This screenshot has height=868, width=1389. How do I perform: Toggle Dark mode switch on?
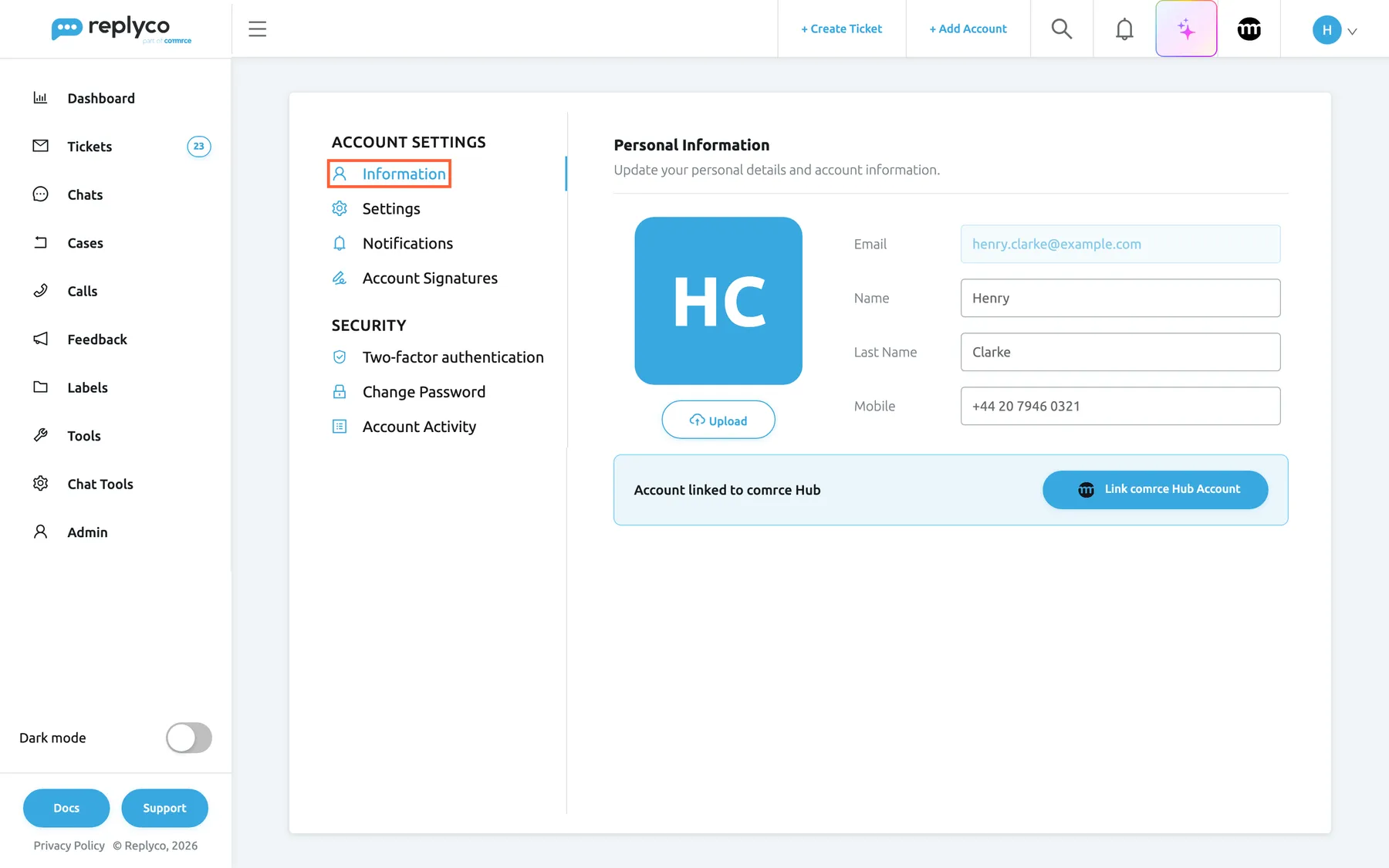point(188,738)
